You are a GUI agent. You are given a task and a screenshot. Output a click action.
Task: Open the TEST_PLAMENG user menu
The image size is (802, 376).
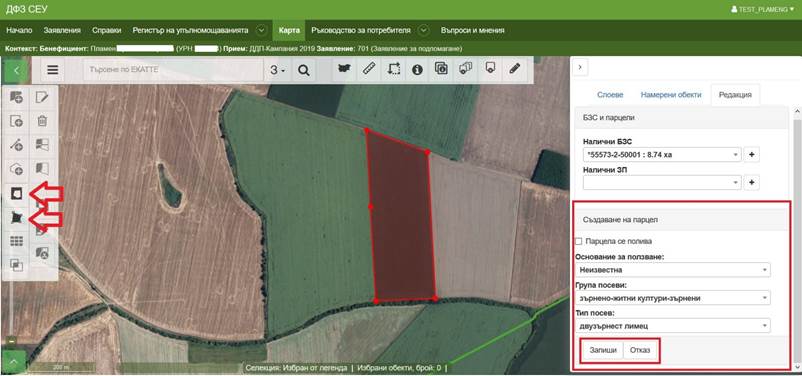pyautogui.click(x=764, y=9)
